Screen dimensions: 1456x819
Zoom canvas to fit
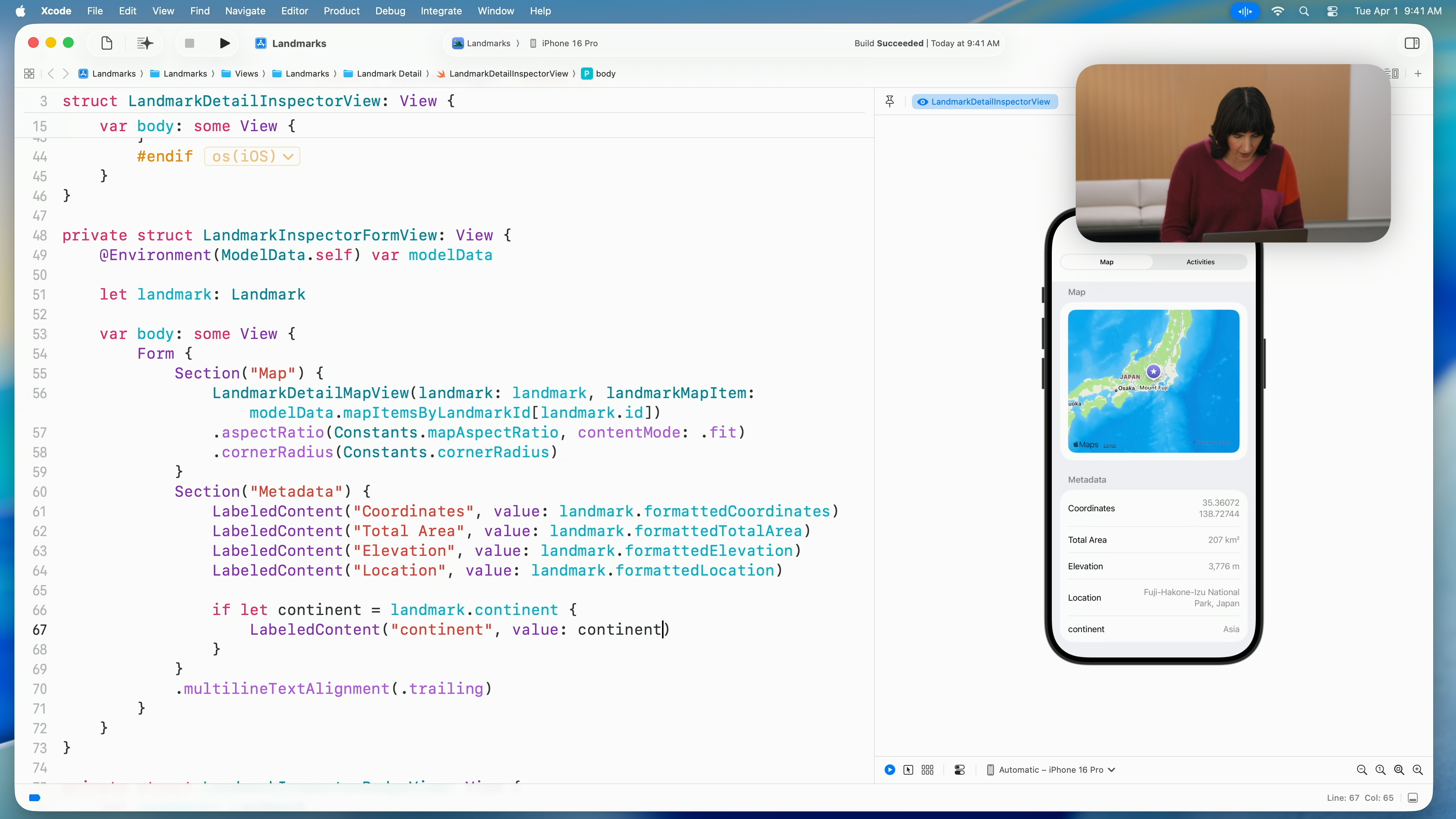pyautogui.click(x=1399, y=770)
